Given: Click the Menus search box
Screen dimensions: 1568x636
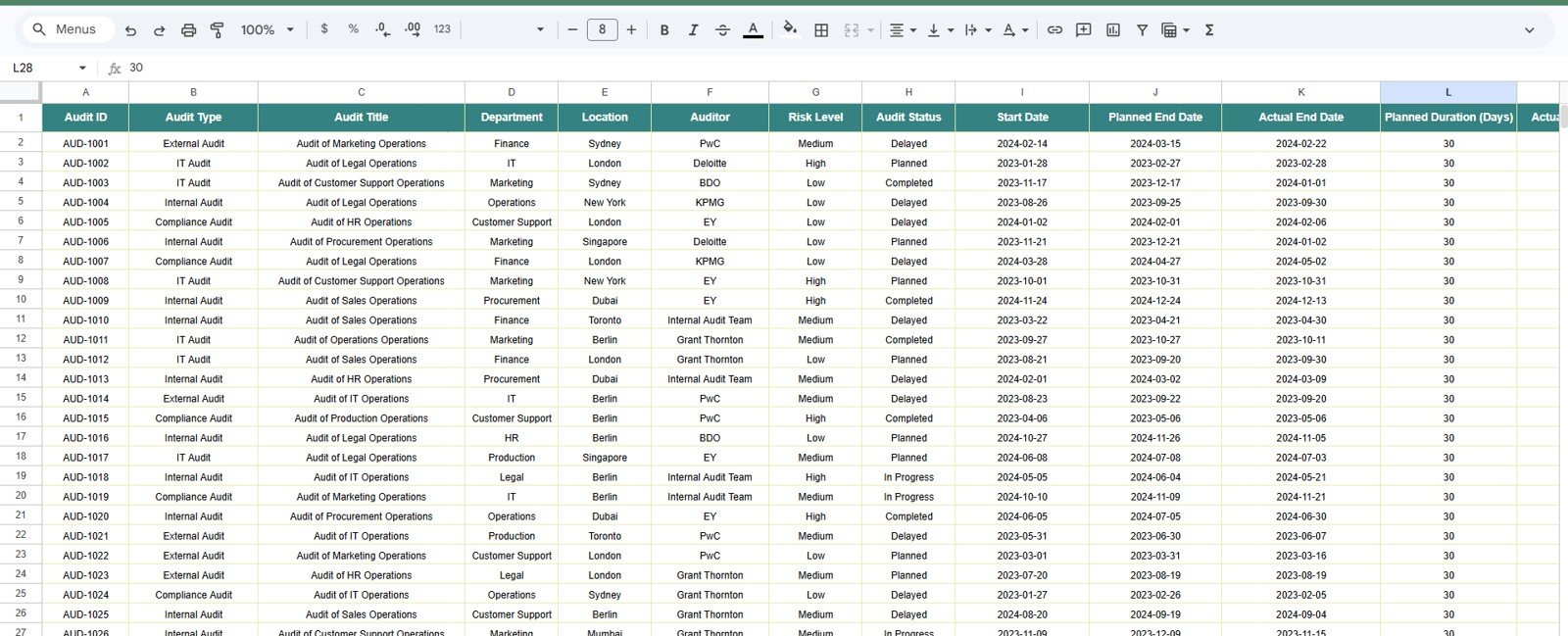Looking at the screenshot, I should pyautogui.click(x=67, y=29).
